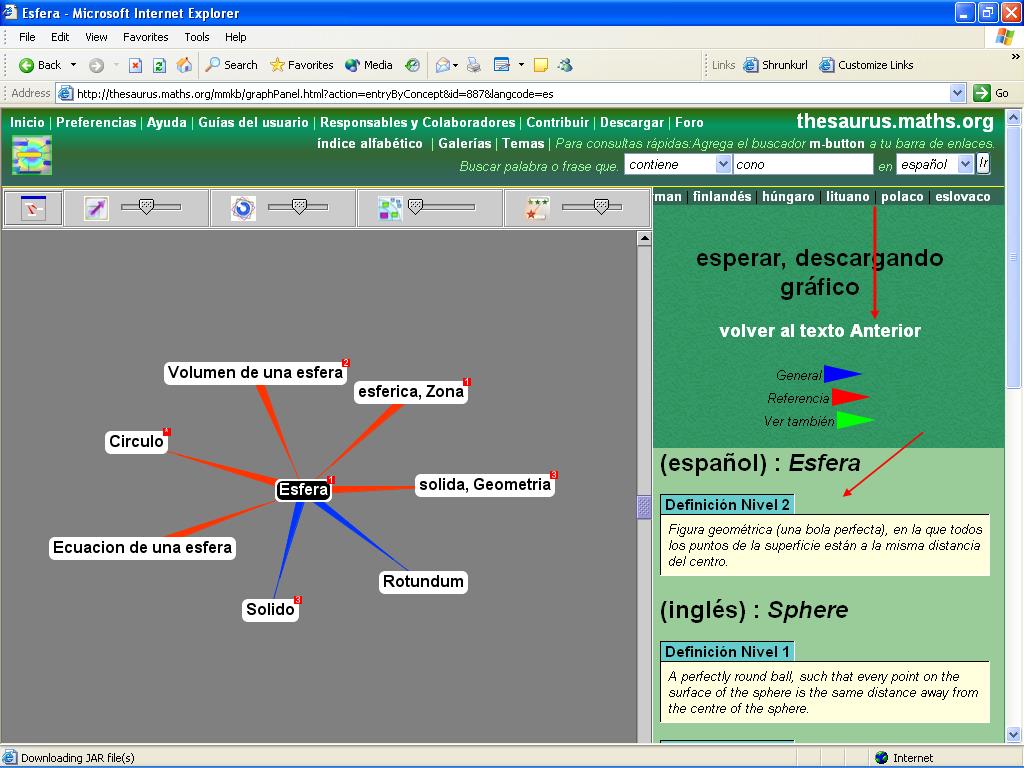The width and height of the screenshot is (1024, 768).
Task: Open the Favorites menu in menu bar
Action: (x=146, y=37)
